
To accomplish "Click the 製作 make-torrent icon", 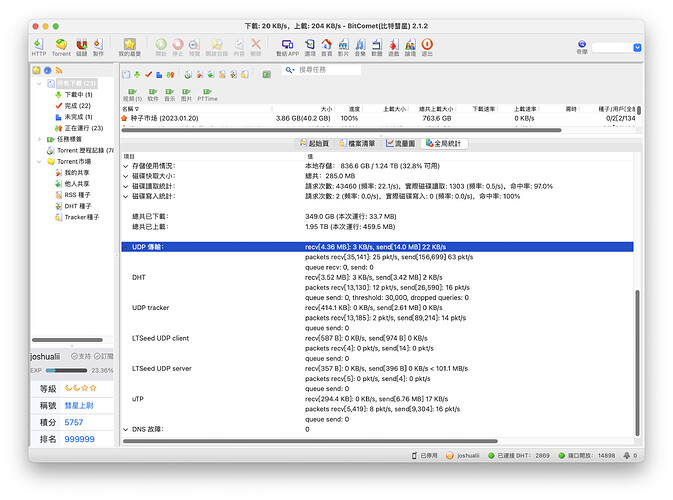I will (98, 47).
